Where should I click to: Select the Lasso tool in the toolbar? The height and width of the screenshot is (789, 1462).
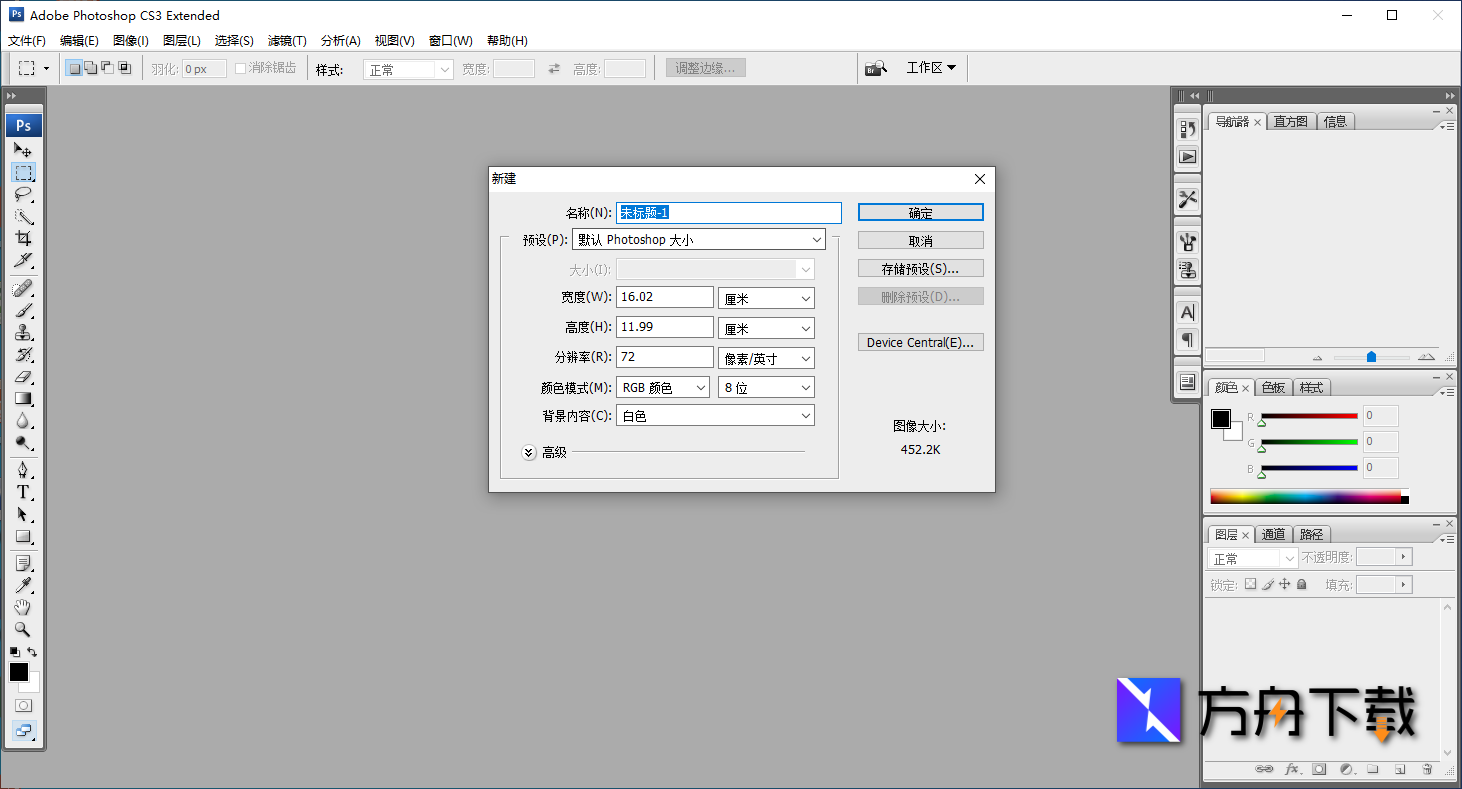point(24,195)
